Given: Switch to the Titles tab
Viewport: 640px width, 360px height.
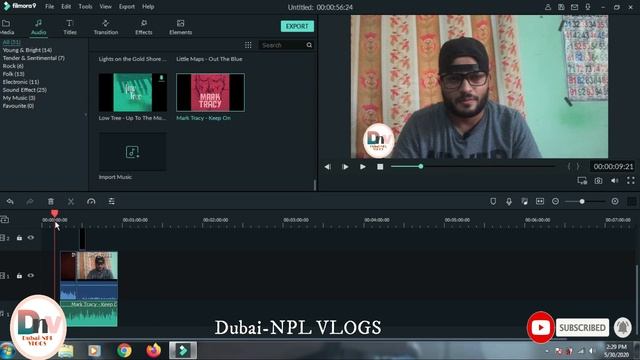Looking at the screenshot, I should click(70, 27).
